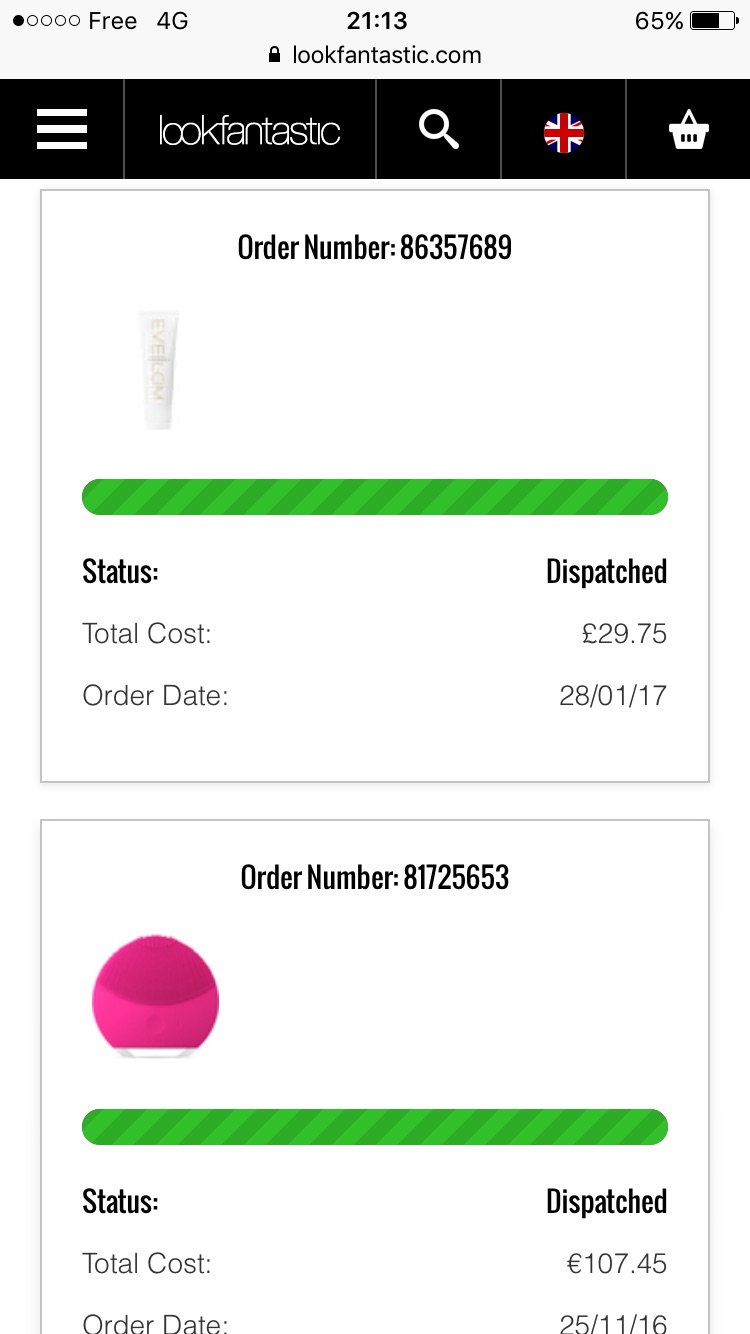Open the search magnifier icon
The width and height of the screenshot is (750, 1334).
[x=438, y=130]
